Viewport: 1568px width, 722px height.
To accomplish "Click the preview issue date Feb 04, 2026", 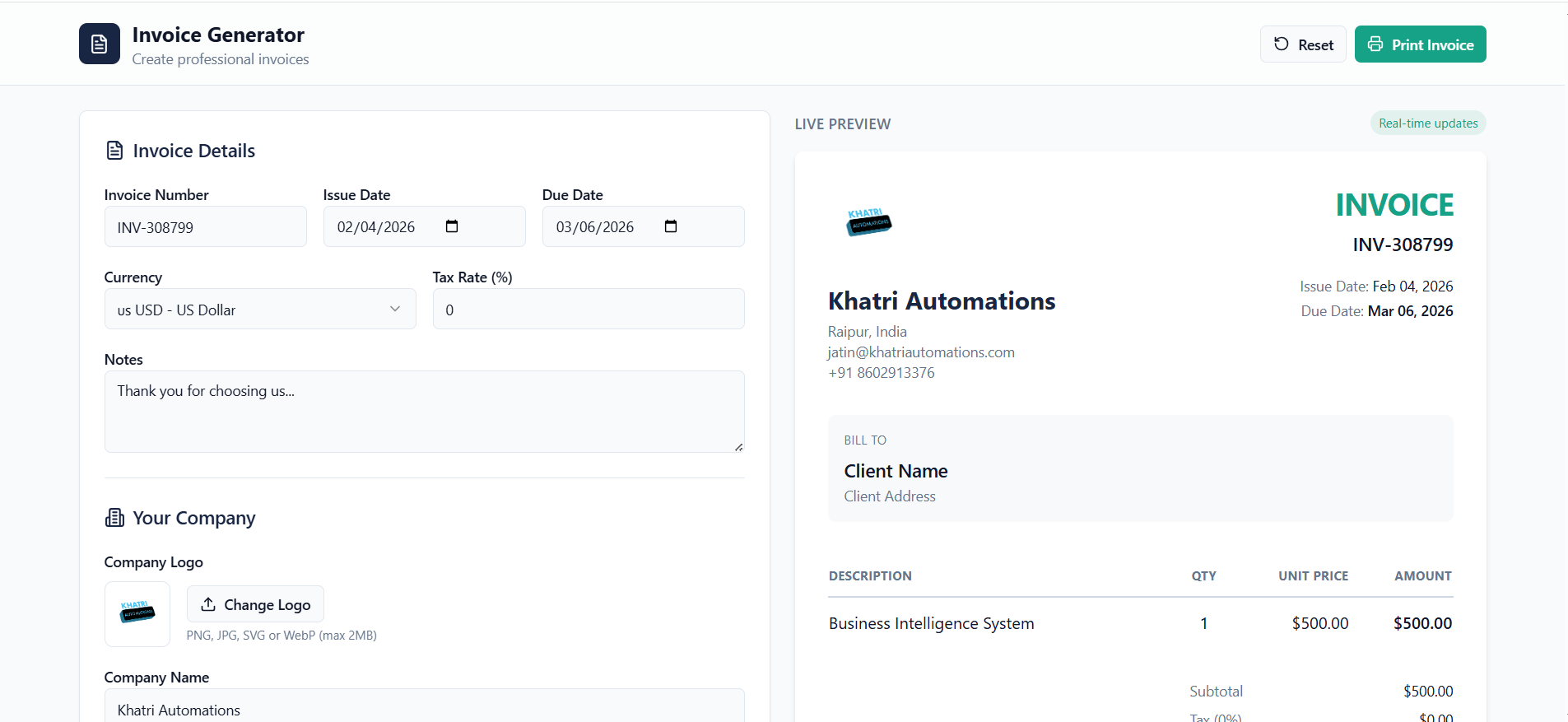I will [1412, 286].
